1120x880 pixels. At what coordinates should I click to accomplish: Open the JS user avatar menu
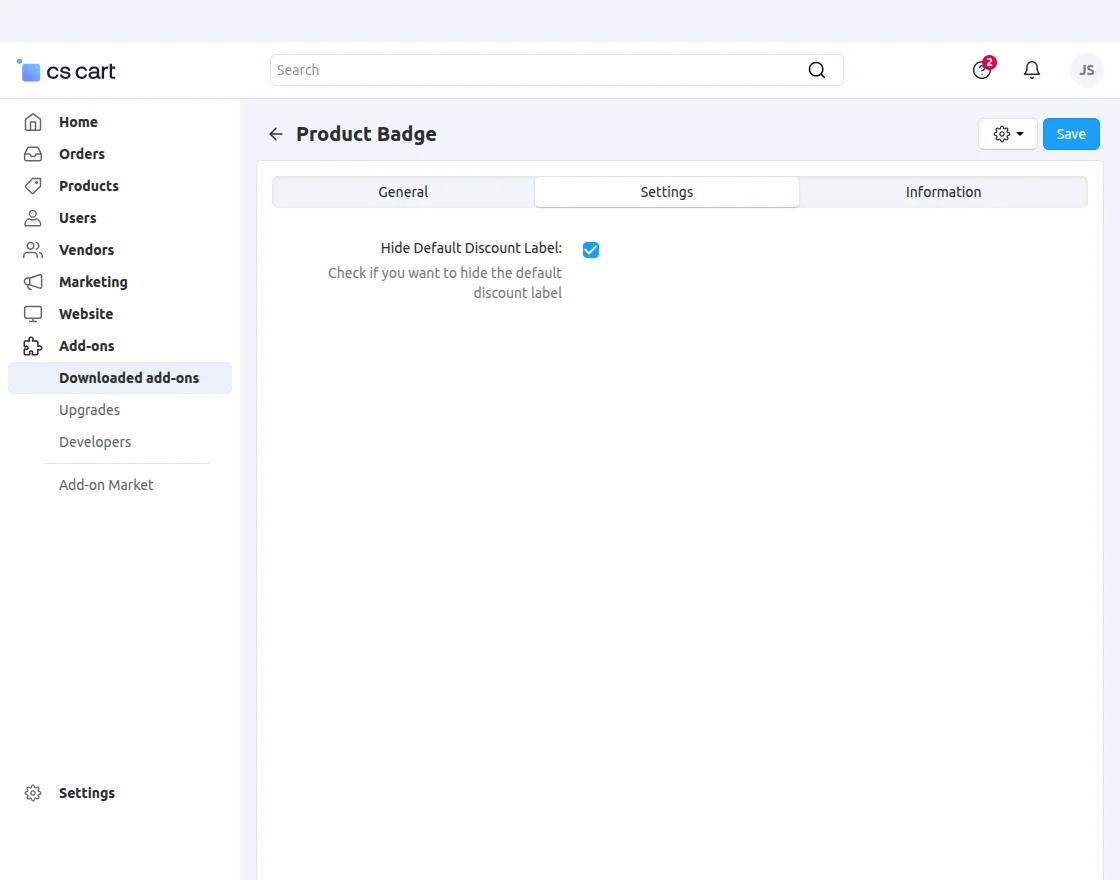pos(1086,70)
